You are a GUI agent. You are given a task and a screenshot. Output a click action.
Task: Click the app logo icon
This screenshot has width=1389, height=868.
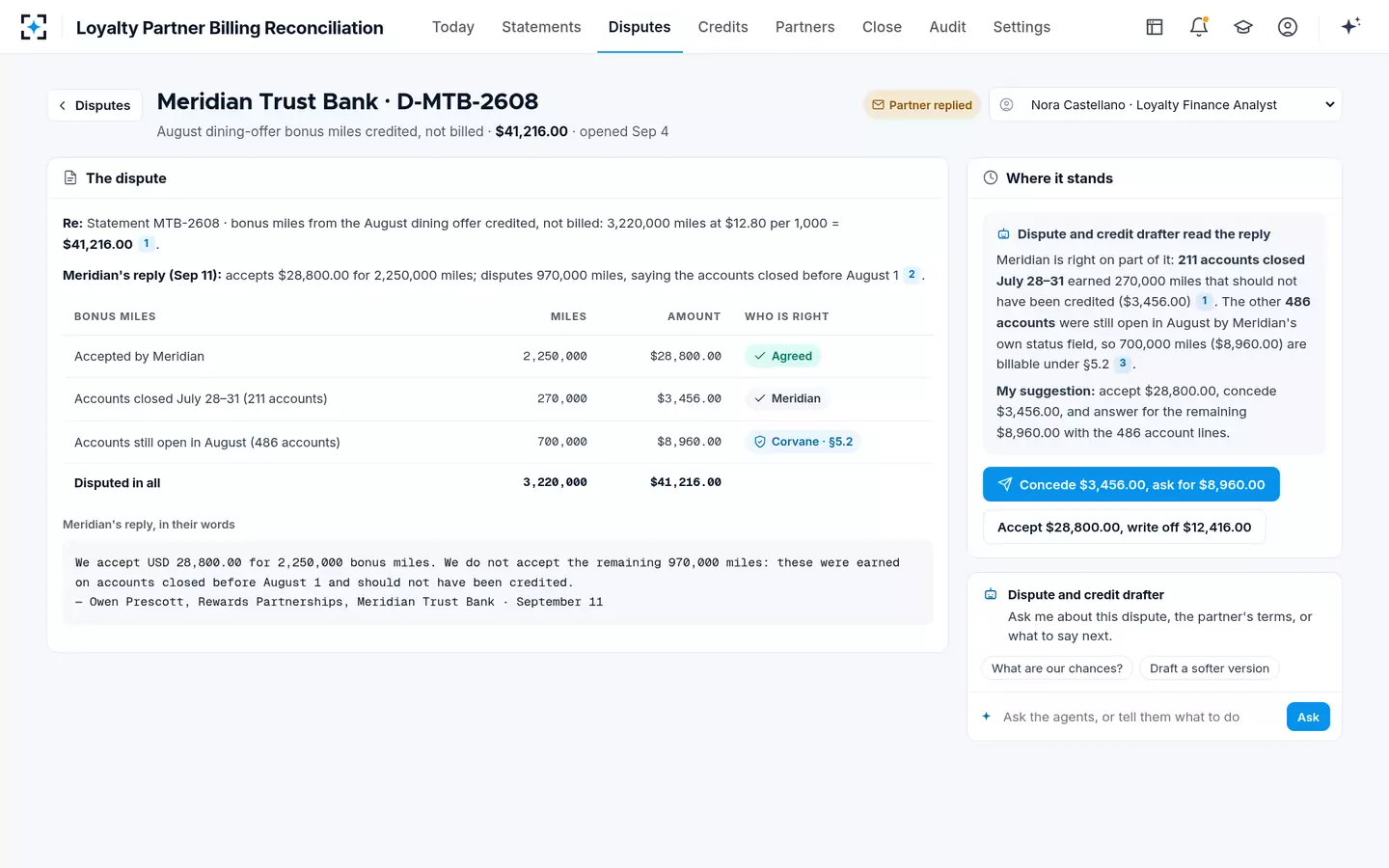pos(34,27)
